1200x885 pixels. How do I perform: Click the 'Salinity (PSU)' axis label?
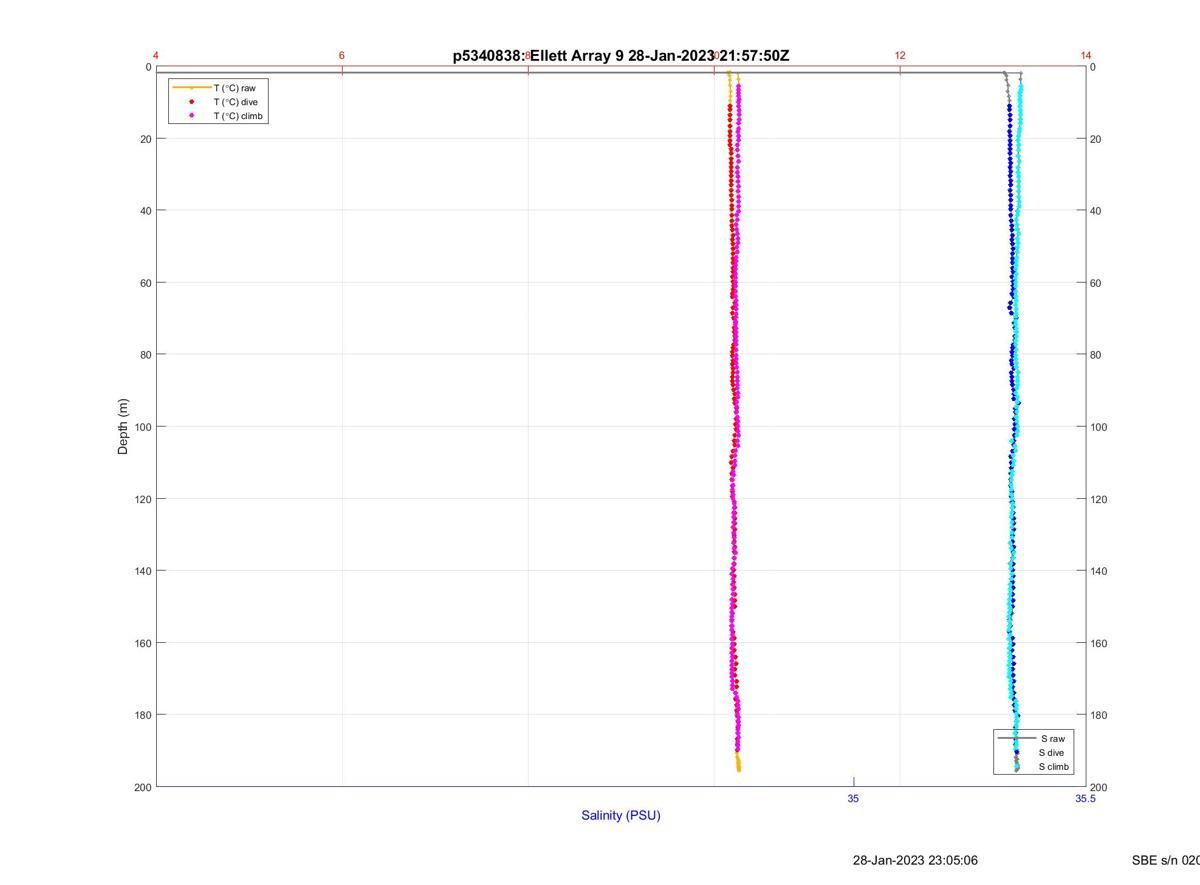click(x=621, y=815)
